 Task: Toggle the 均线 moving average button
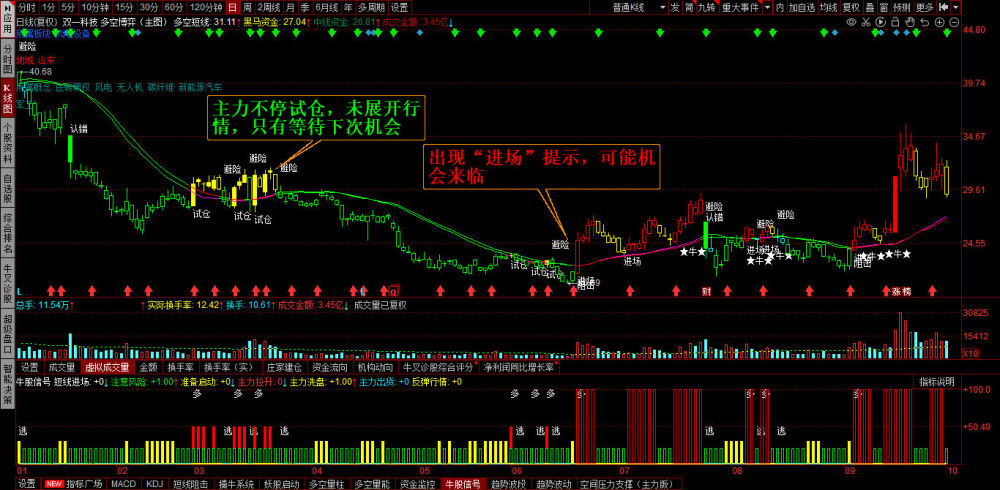click(828, 8)
